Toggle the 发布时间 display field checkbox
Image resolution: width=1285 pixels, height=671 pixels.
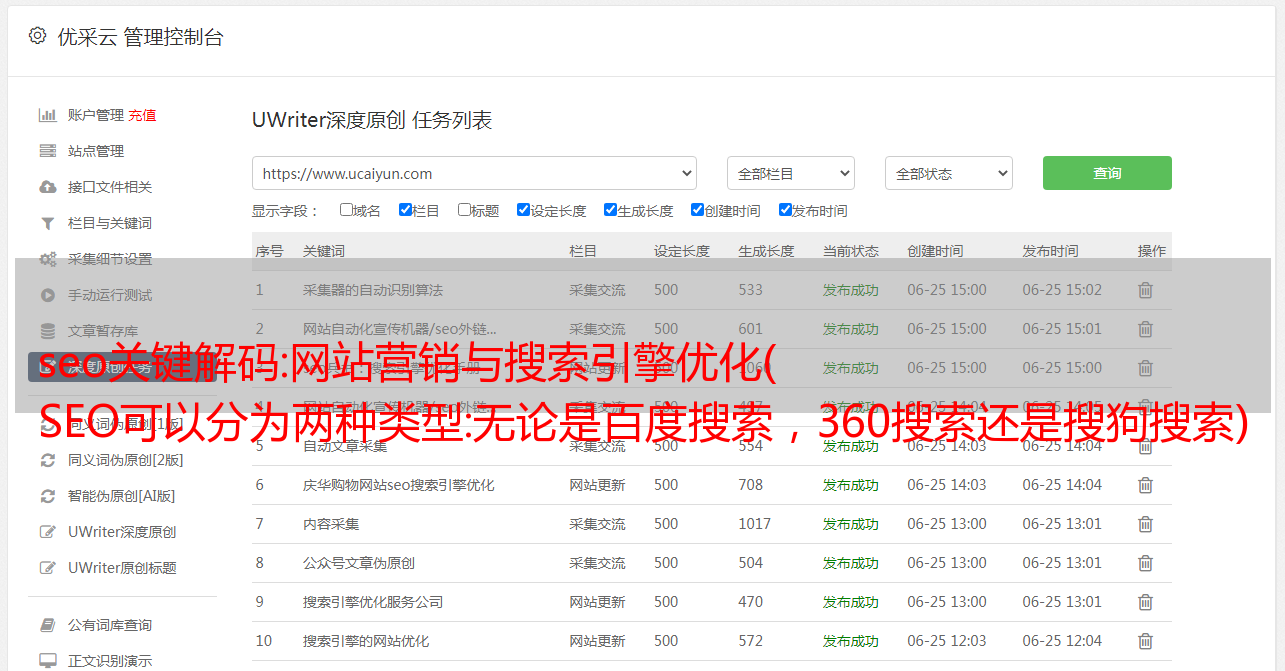click(785, 210)
